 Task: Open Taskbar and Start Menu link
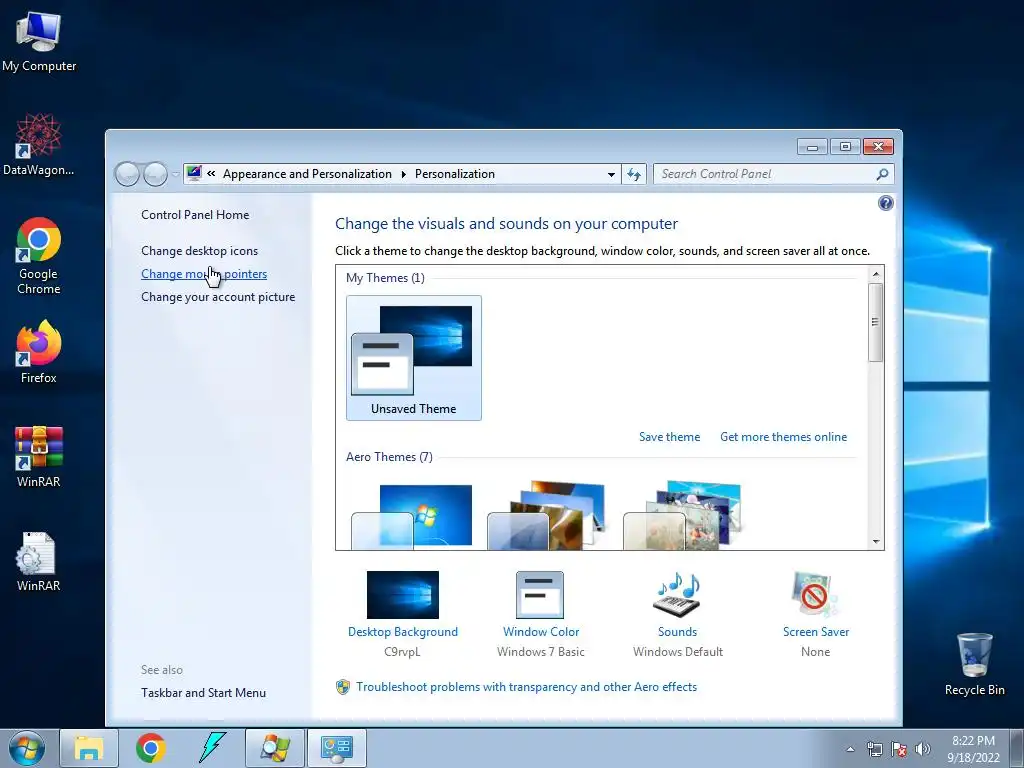tap(203, 693)
